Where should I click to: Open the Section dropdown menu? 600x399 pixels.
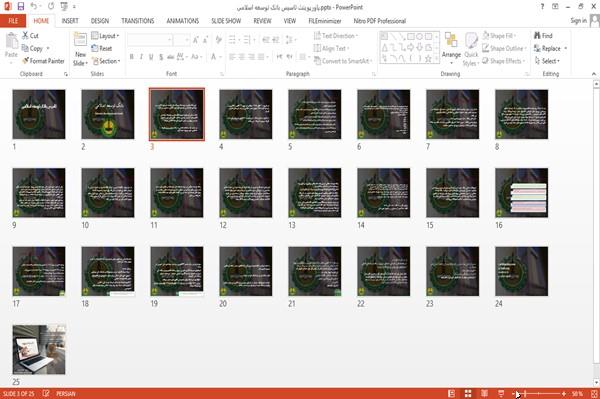coord(106,61)
